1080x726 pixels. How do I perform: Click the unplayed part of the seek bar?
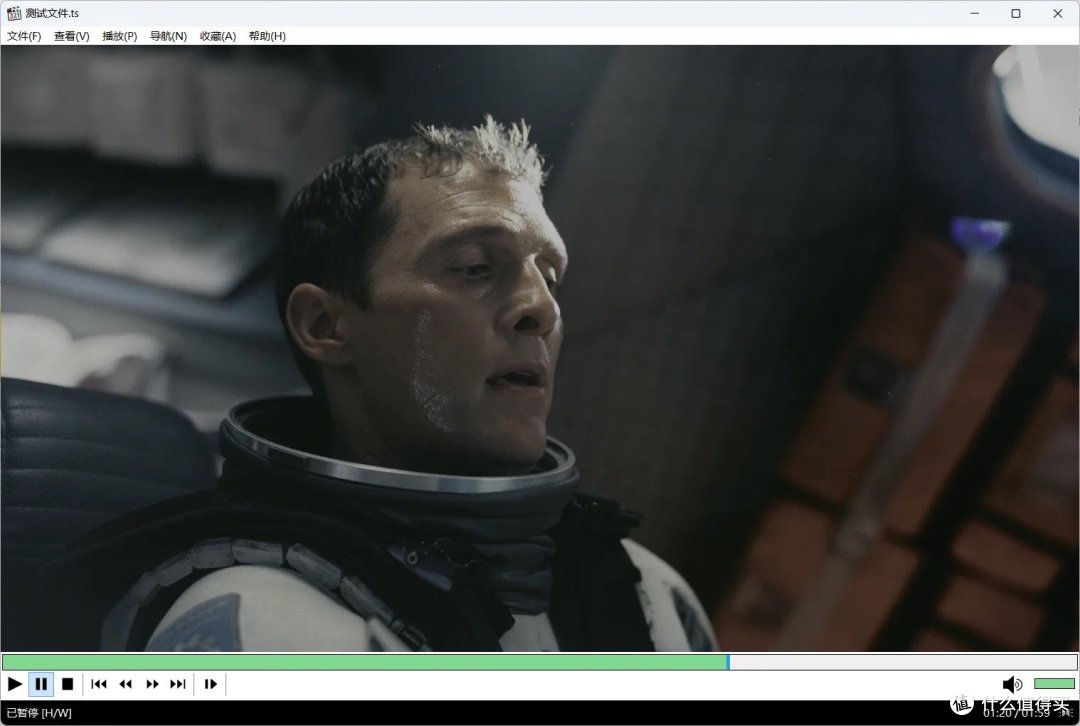coord(900,662)
